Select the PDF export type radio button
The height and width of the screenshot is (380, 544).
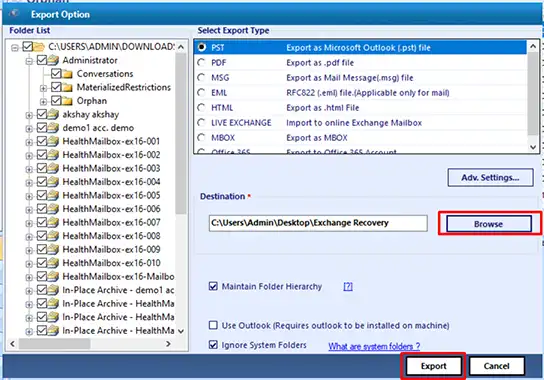201,62
